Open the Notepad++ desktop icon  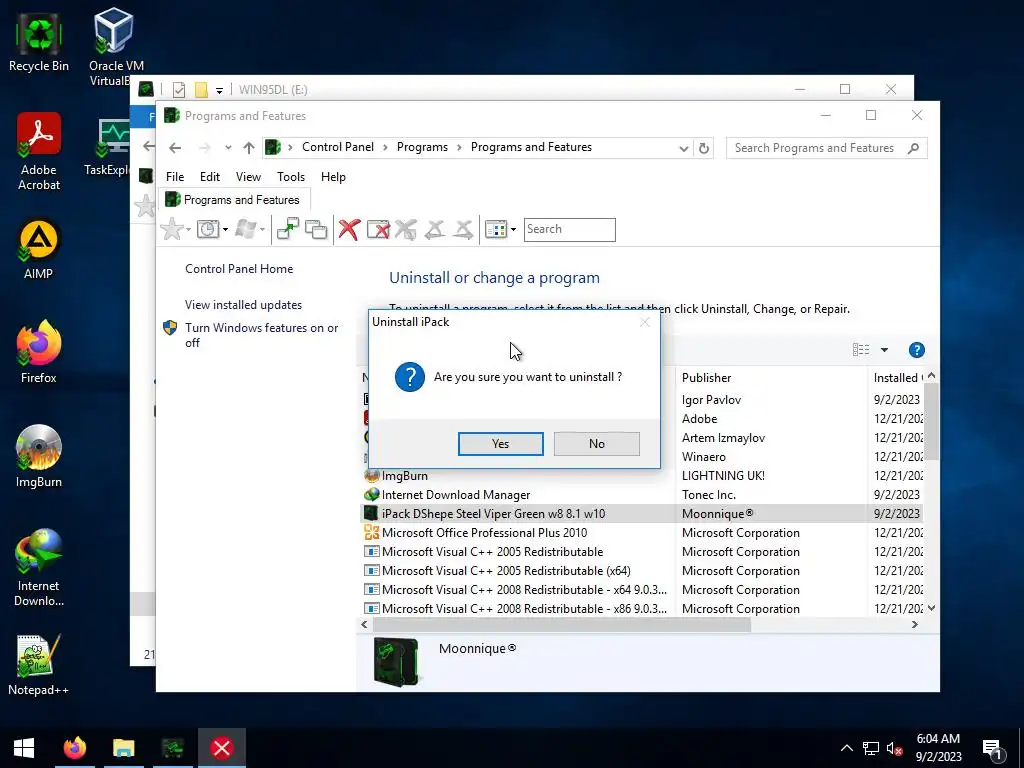[39, 665]
